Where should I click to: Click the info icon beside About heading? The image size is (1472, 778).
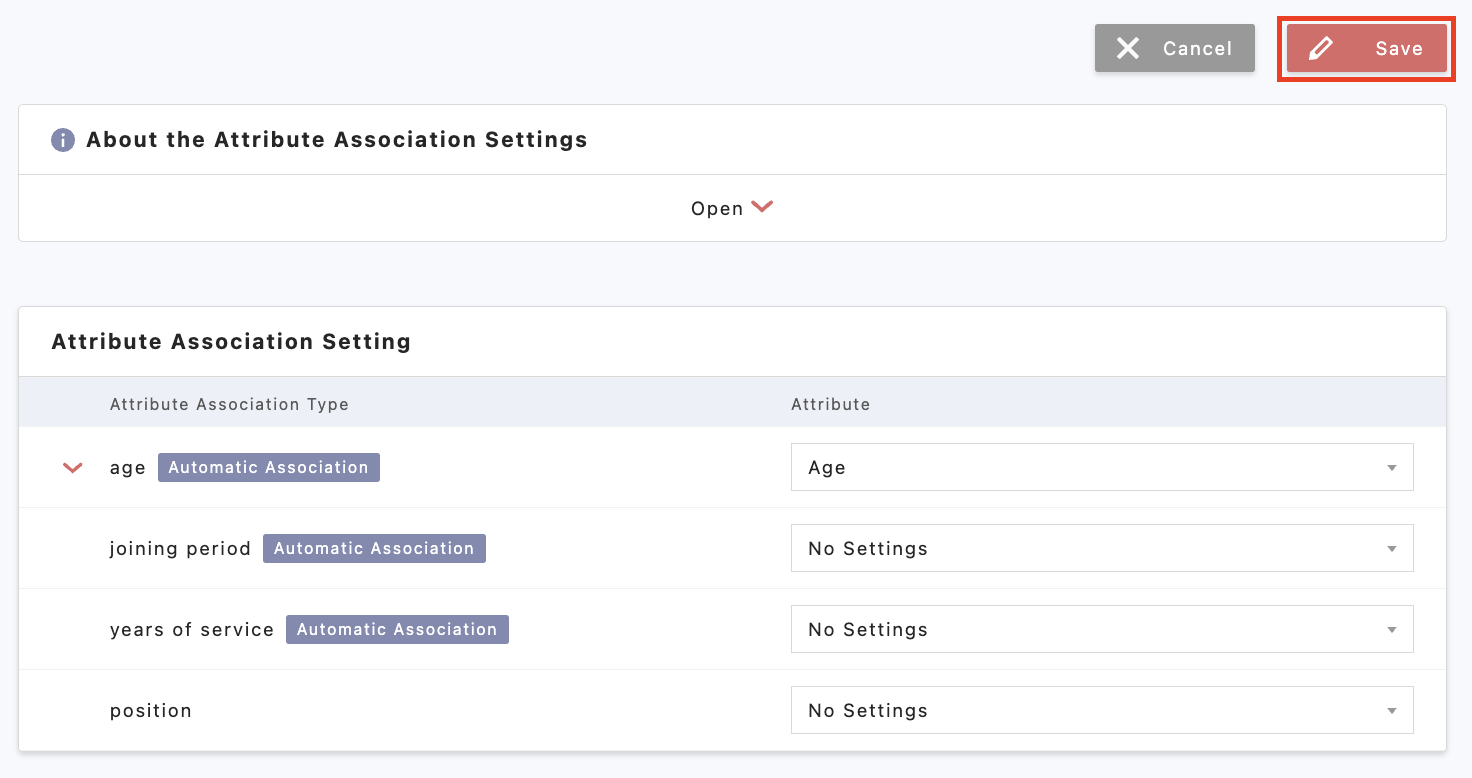coord(63,140)
